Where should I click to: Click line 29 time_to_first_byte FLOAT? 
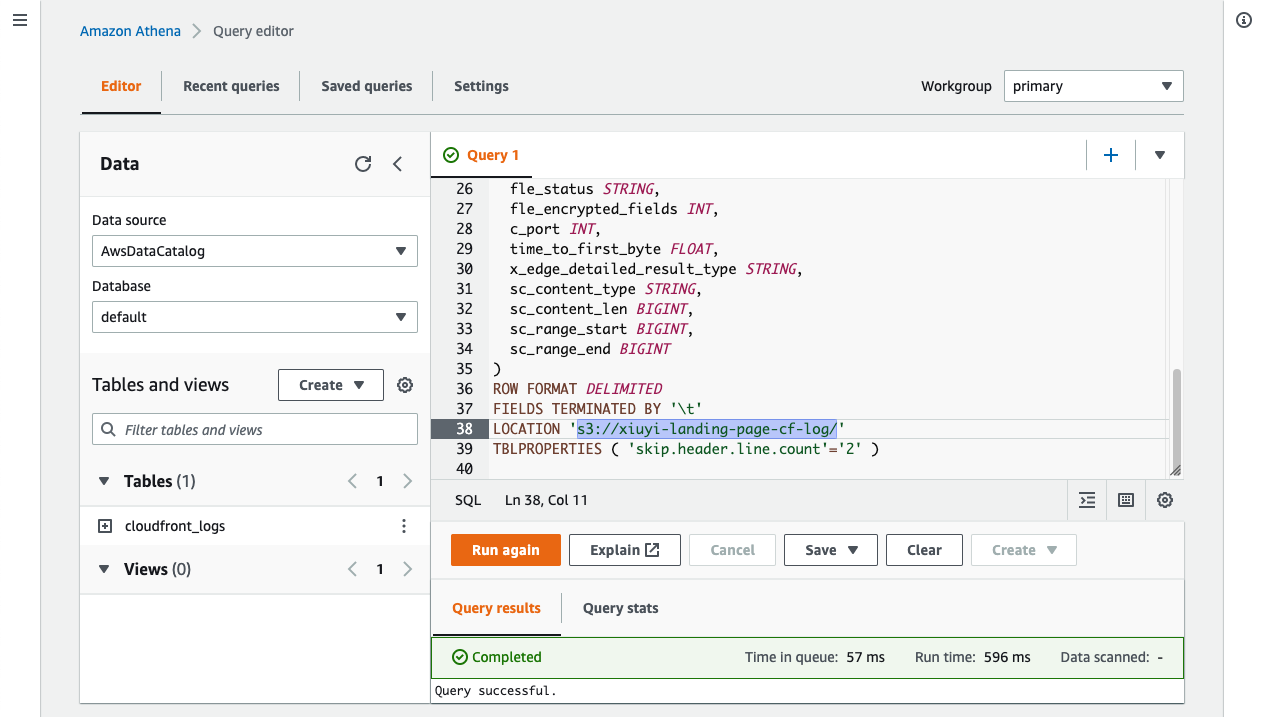click(x=614, y=249)
